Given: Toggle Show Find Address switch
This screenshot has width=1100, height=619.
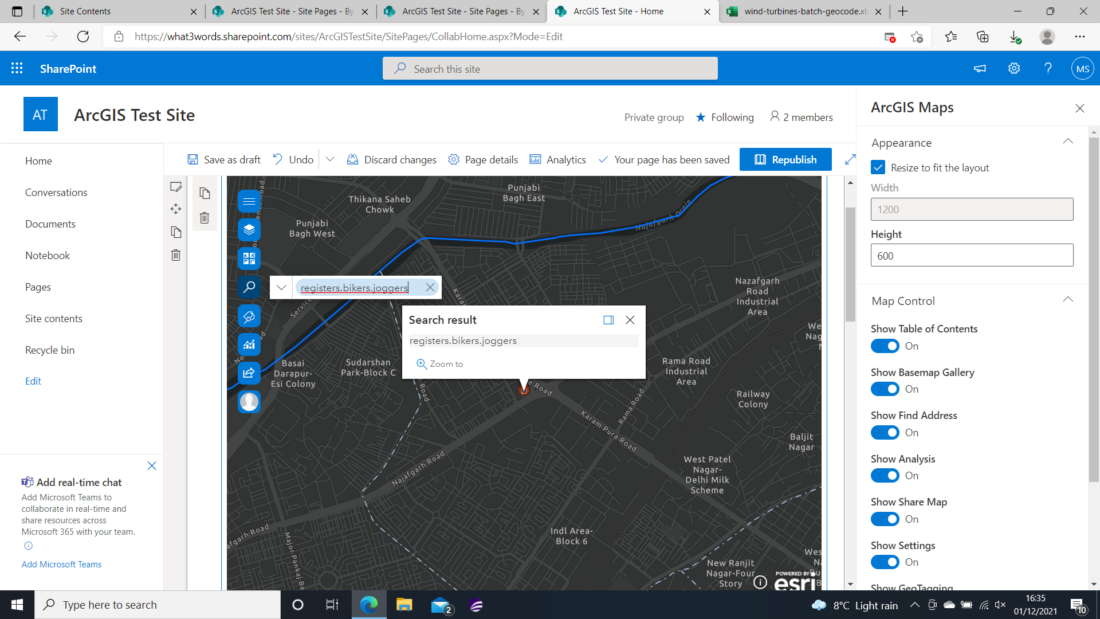Looking at the screenshot, I should tap(885, 432).
